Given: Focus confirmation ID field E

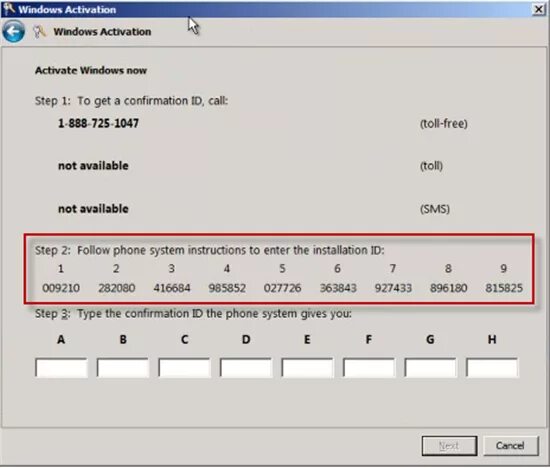Looking at the screenshot, I should [x=307, y=368].
